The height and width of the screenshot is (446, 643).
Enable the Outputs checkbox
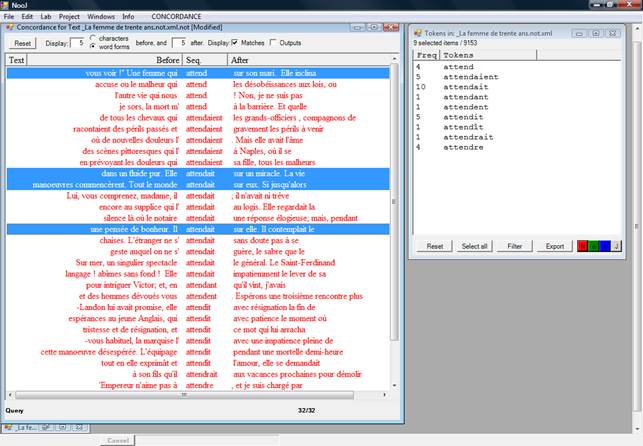click(273, 43)
